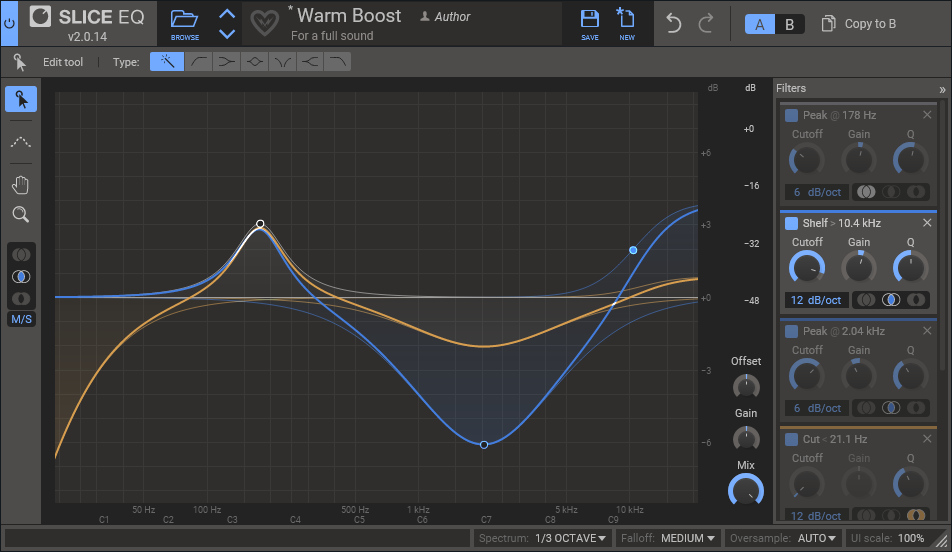This screenshot has width=952, height=552.
Task: Open the Spectrum 1/3 OCTAVE dropdown
Action: point(571,538)
